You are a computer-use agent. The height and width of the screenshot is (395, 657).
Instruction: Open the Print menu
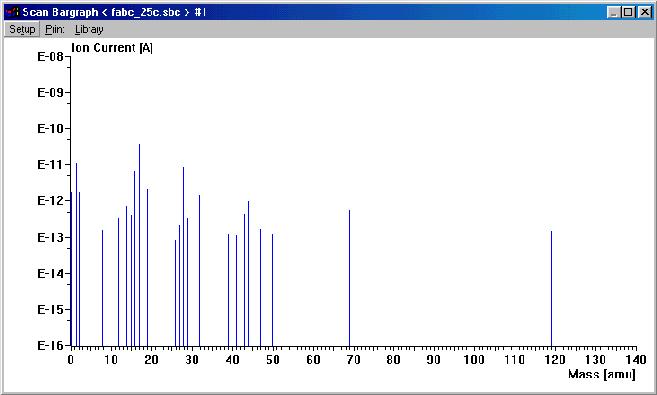pyautogui.click(x=55, y=29)
